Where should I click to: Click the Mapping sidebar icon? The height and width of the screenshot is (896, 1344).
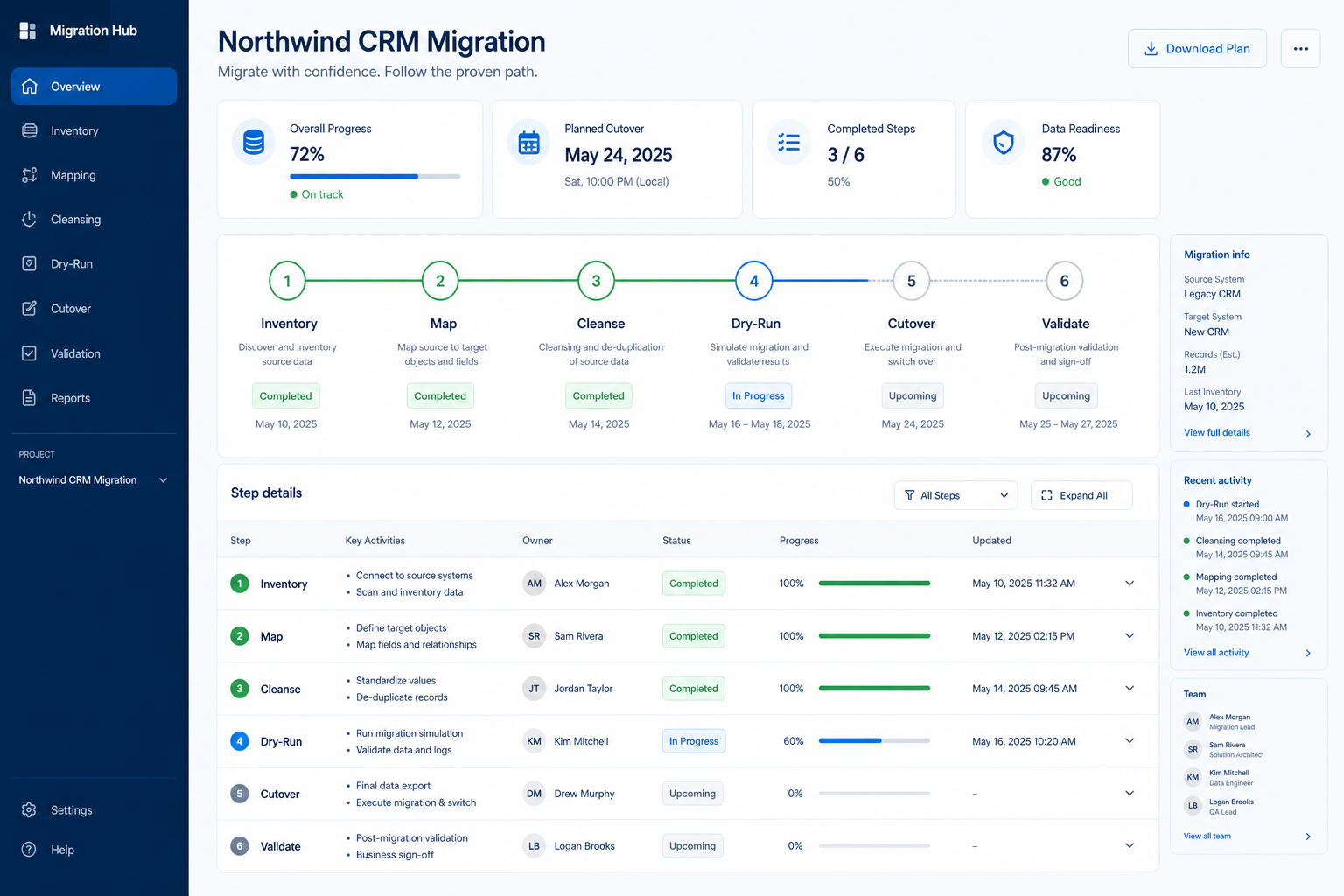[30, 175]
